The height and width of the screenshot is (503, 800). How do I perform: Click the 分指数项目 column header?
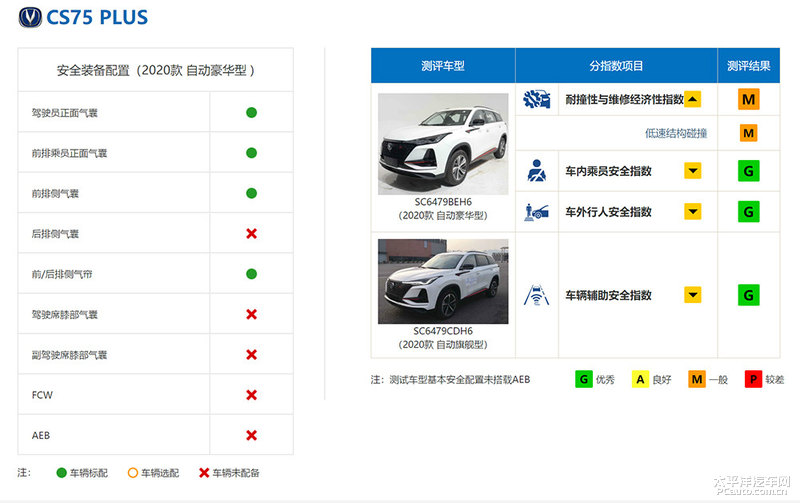(x=616, y=65)
